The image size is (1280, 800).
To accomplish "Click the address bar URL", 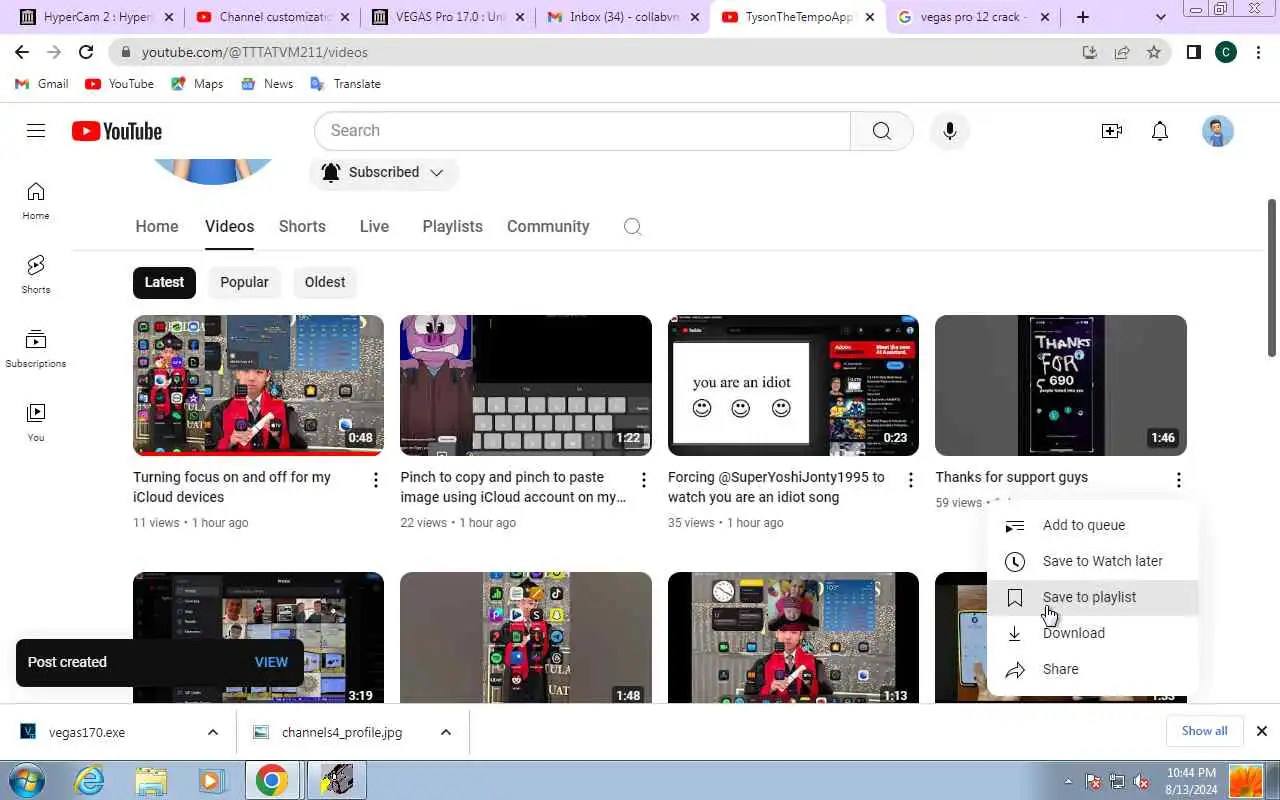I will (254, 52).
